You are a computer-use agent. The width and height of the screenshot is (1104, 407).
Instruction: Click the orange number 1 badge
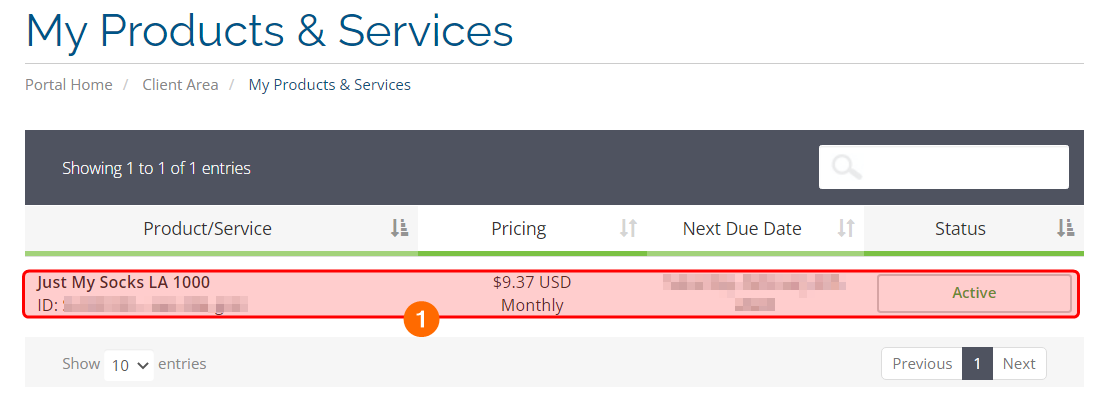[422, 320]
